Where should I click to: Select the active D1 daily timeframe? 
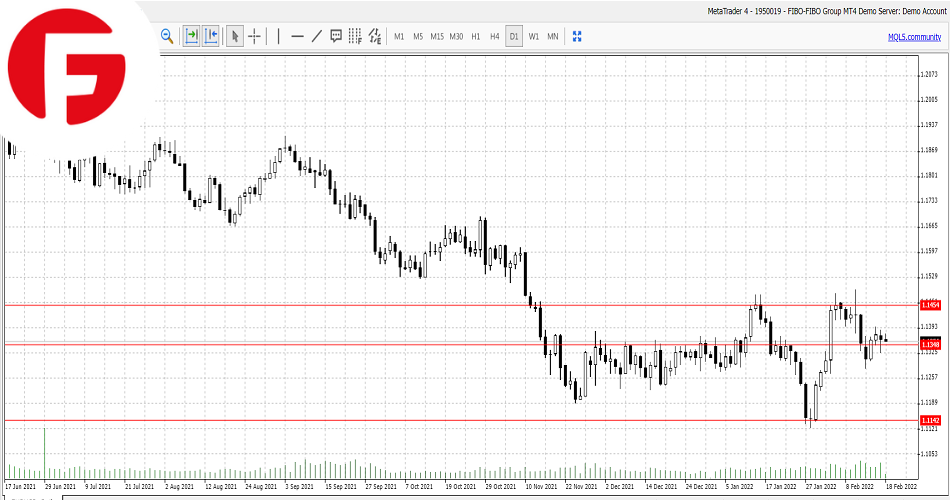click(514, 37)
